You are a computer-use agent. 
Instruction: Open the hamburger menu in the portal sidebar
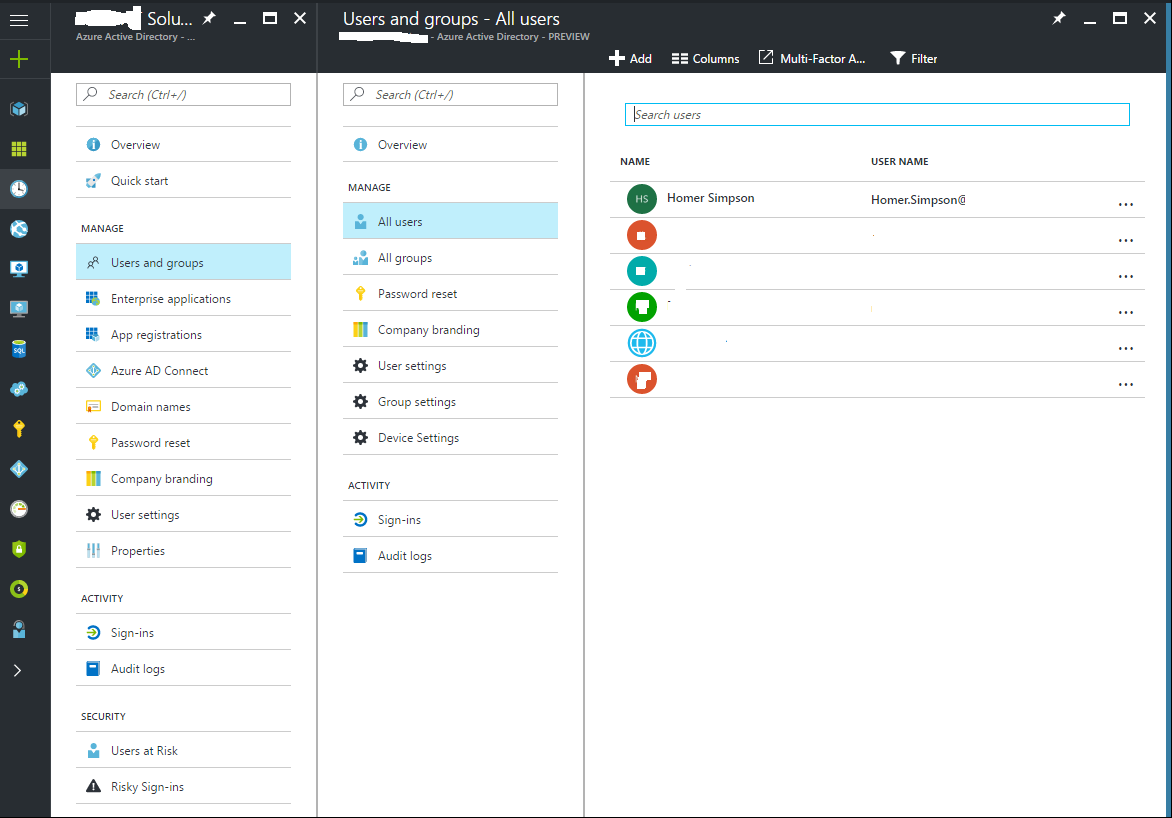tap(19, 20)
